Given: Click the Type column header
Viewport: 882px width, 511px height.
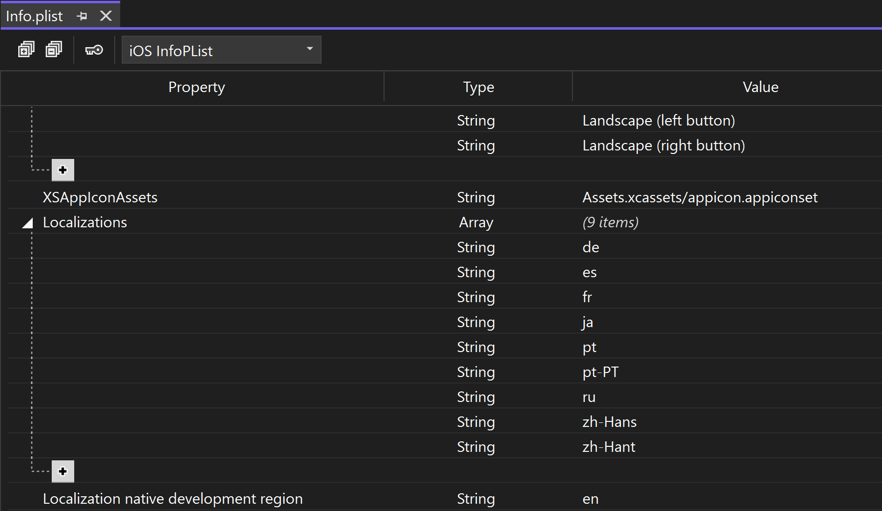Looking at the screenshot, I should (x=479, y=87).
